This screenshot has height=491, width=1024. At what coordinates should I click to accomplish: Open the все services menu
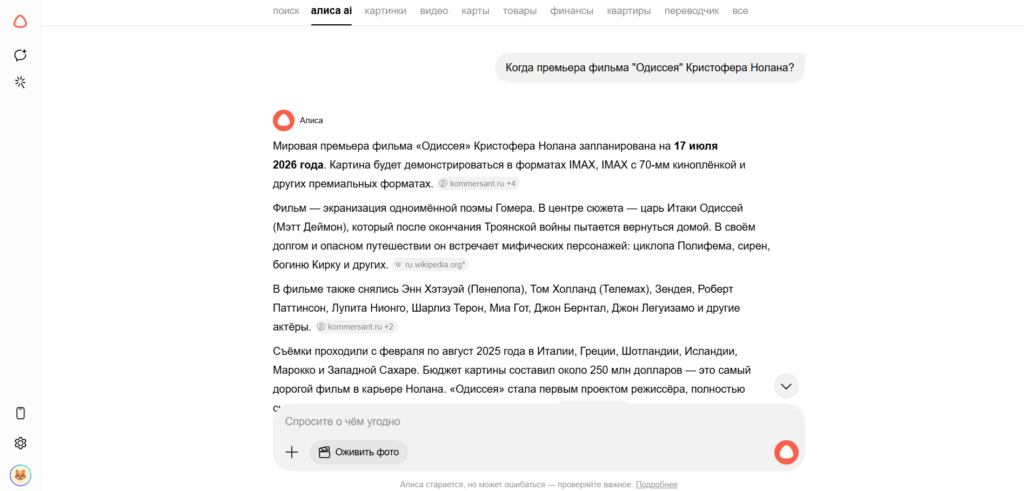point(740,10)
